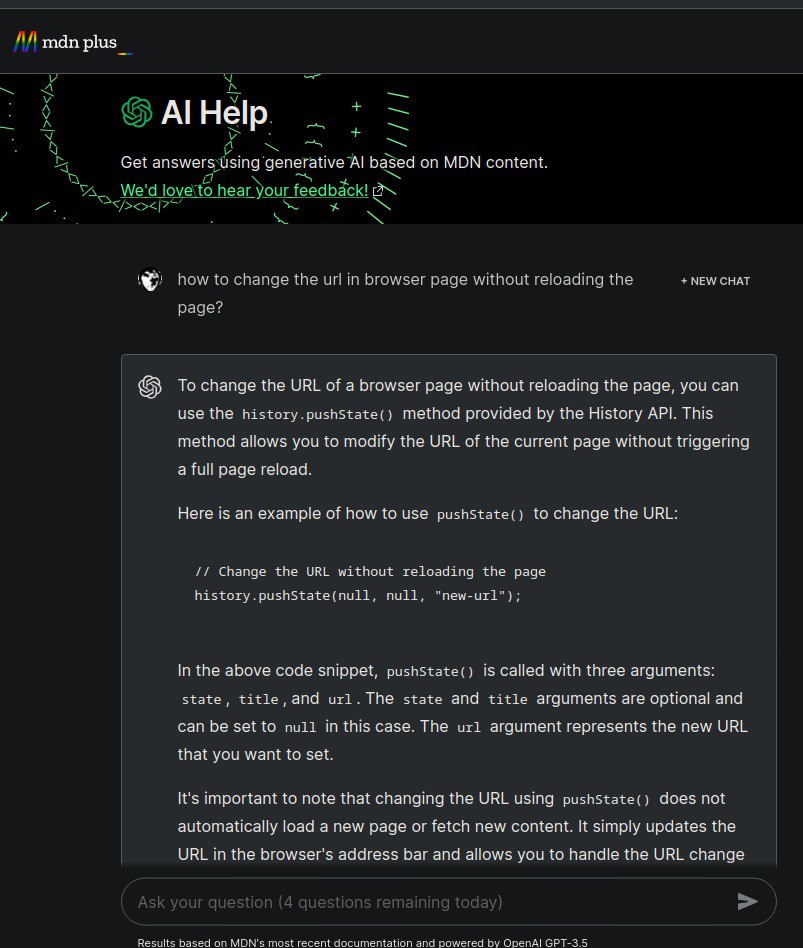Click the inline "state" code before "title"

pyautogui.click(x=201, y=700)
